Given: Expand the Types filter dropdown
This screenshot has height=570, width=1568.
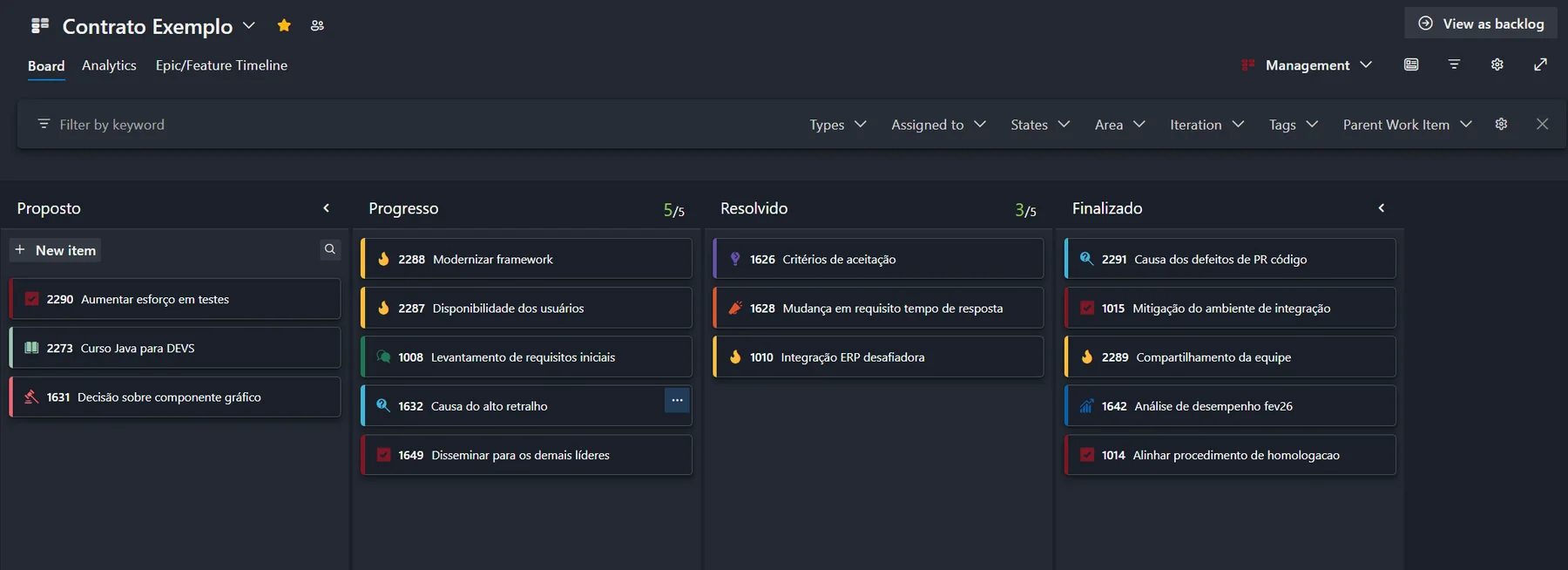Looking at the screenshot, I should (838, 125).
